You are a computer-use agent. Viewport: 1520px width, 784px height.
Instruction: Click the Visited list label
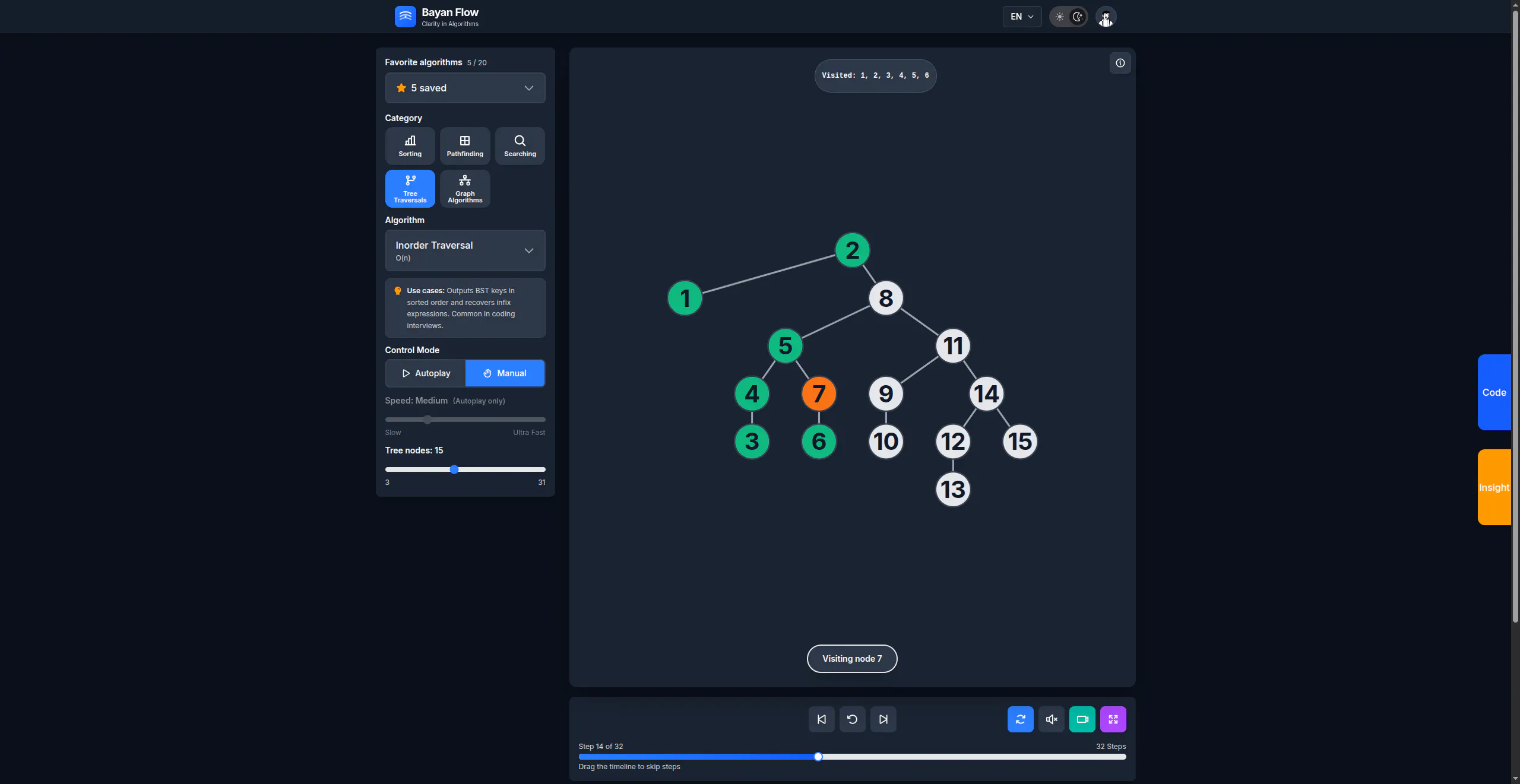[875, 75]
